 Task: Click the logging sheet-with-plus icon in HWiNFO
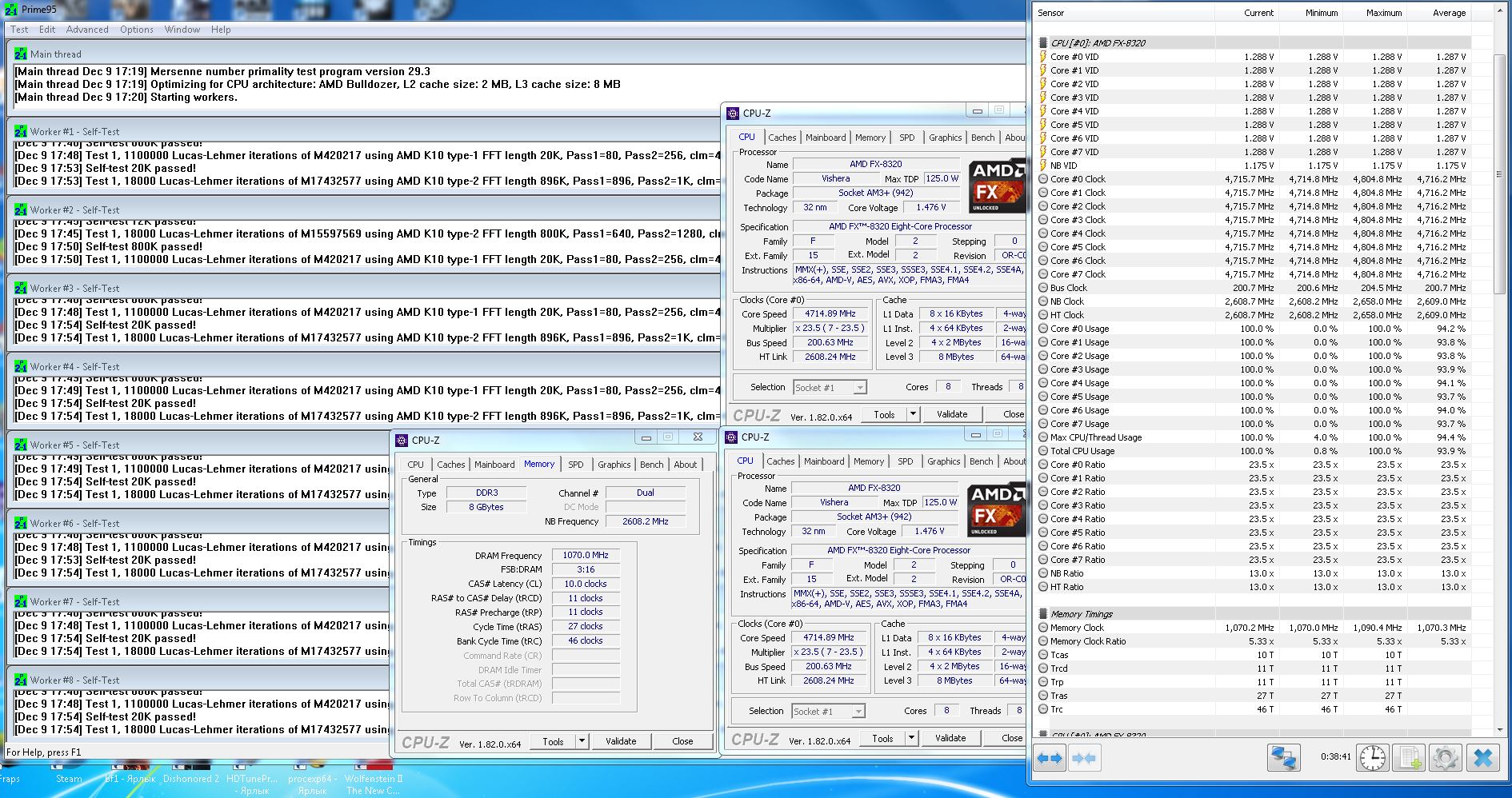click(x=1409, y=757)
